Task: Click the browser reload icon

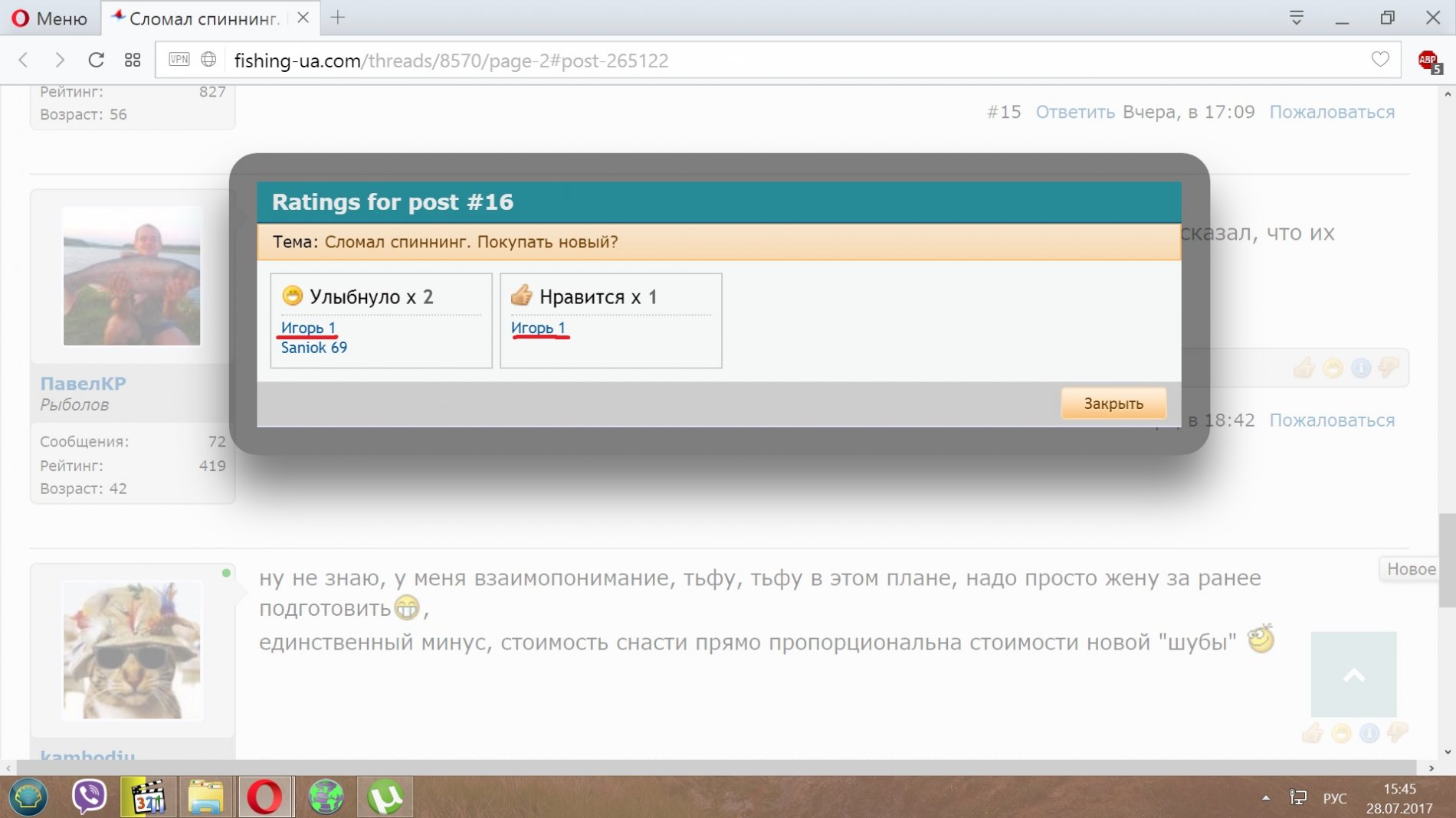Action: [x=96, y=60]
